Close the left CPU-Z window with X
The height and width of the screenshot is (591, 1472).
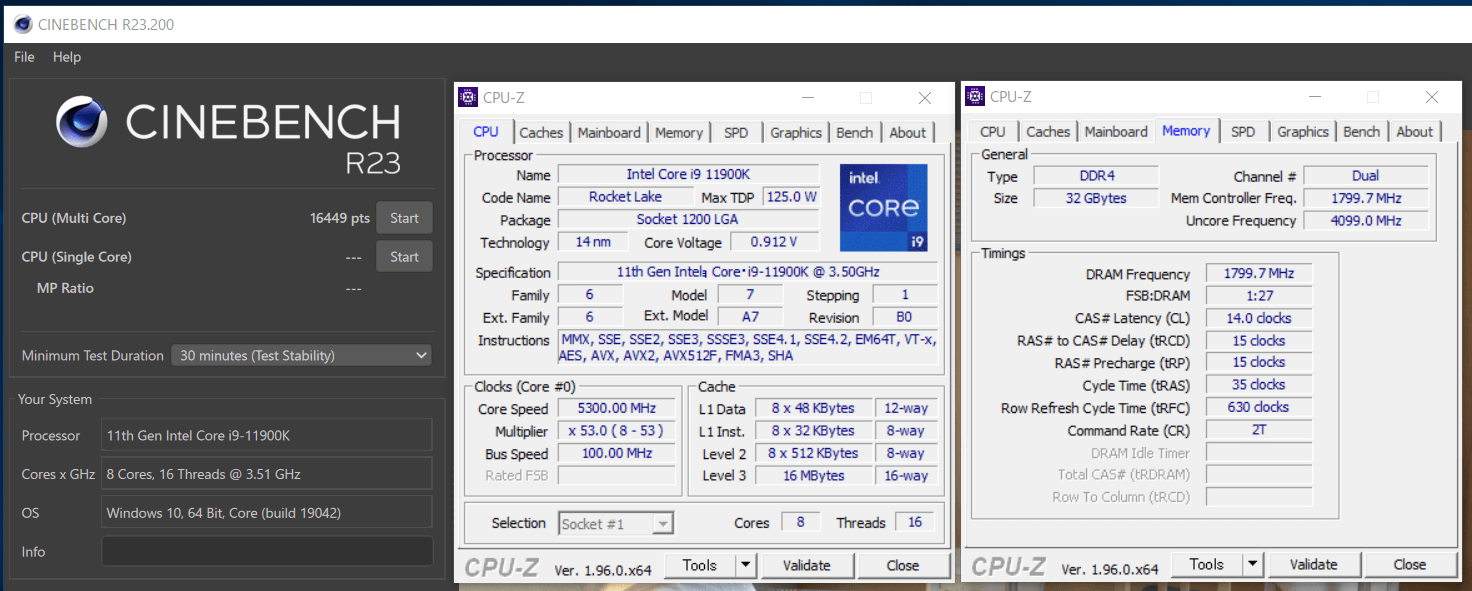point(925,97)
